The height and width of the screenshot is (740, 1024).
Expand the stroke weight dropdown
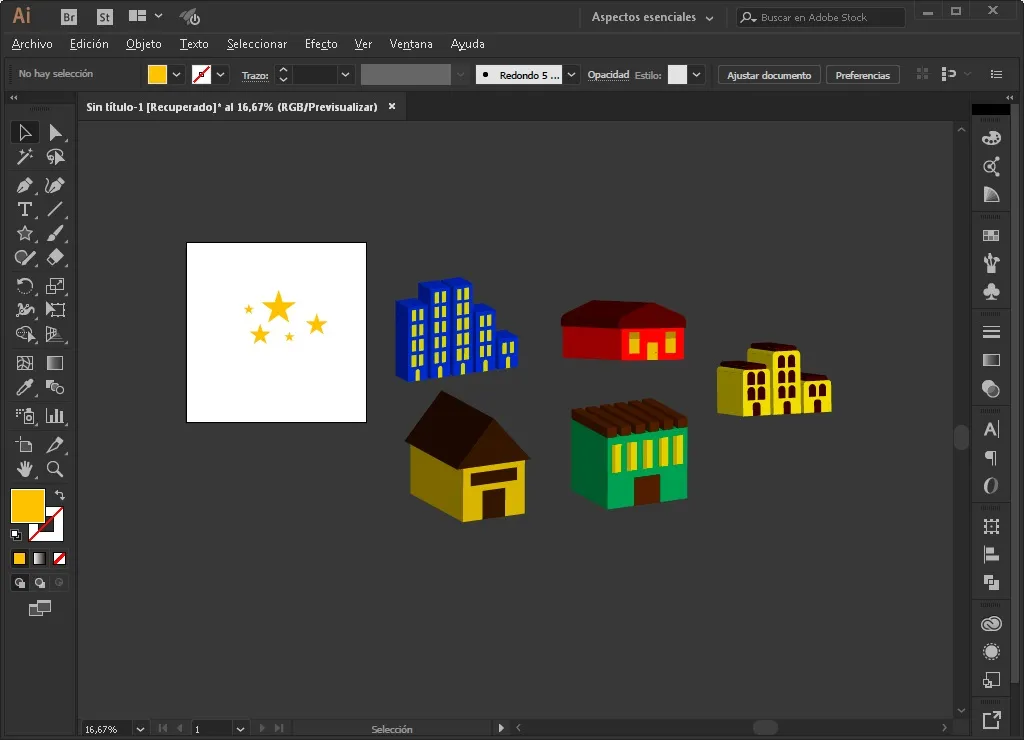(345, 74)
